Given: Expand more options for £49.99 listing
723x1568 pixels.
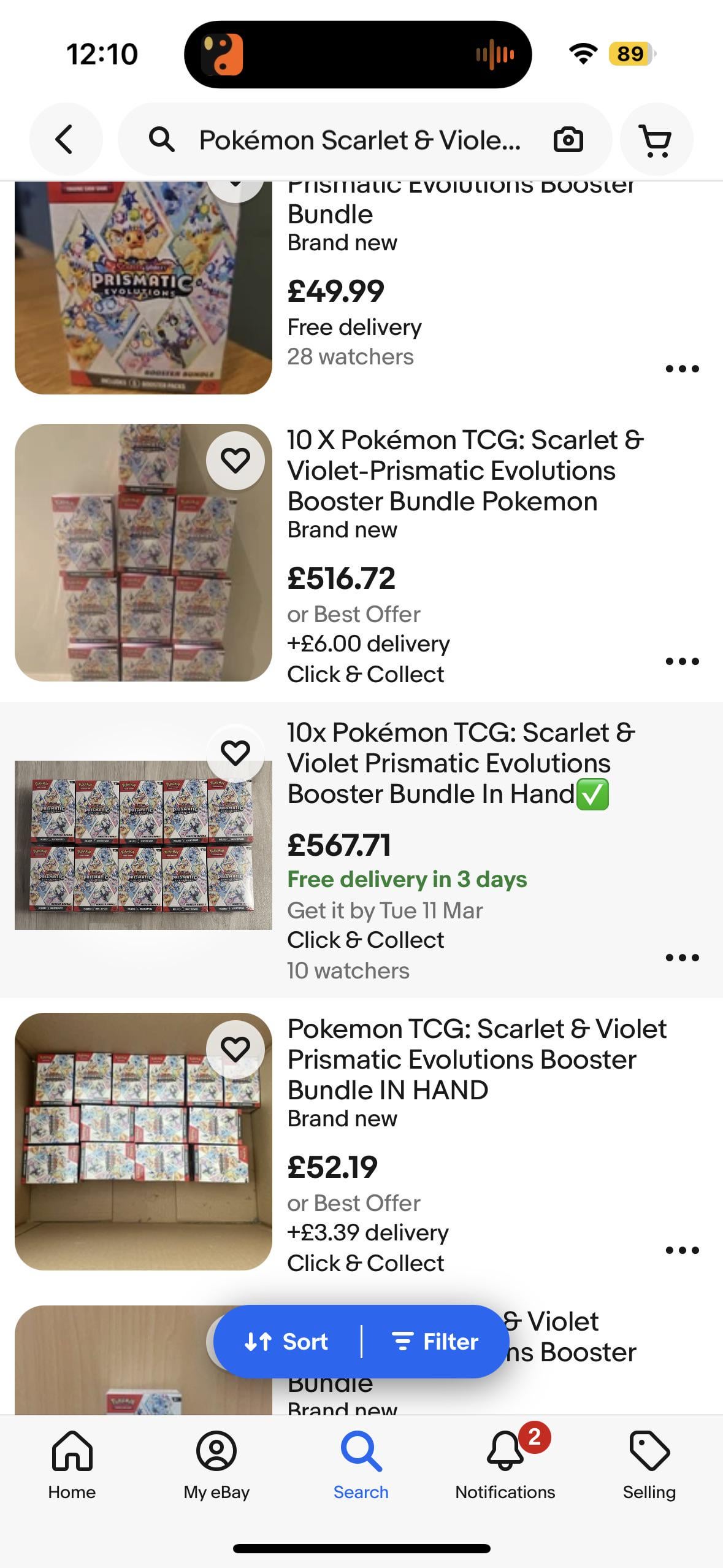Looking at the screenshot, I should [682, 369].
